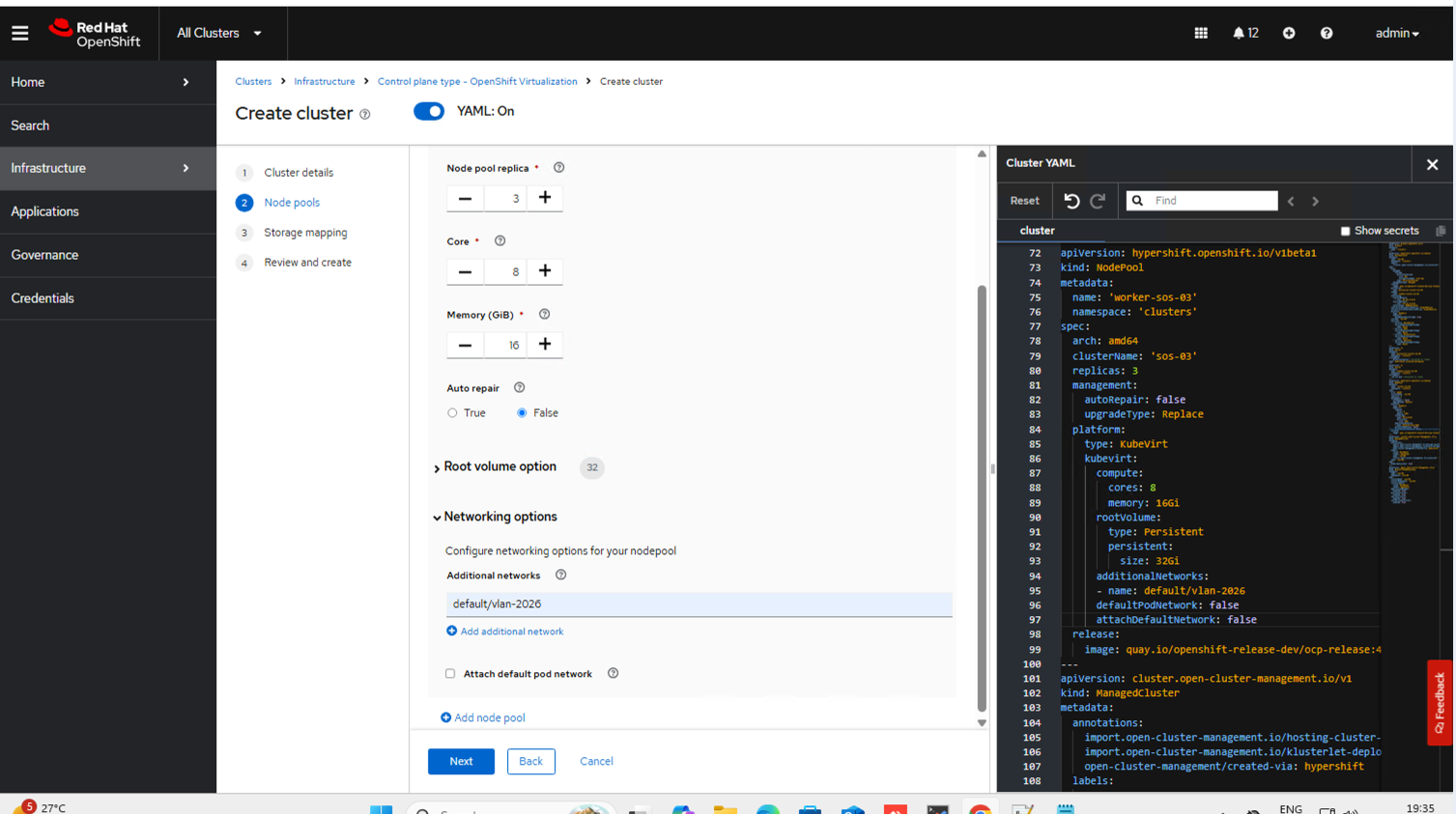Turn off the YAML toggle switch
The image size is (1456, 814).
click(x=429, y=111)
